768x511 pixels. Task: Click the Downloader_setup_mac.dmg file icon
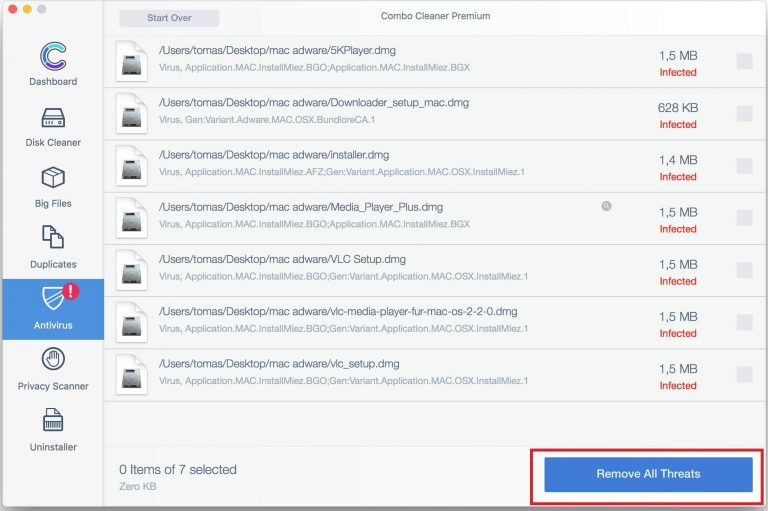pos(131,114)
